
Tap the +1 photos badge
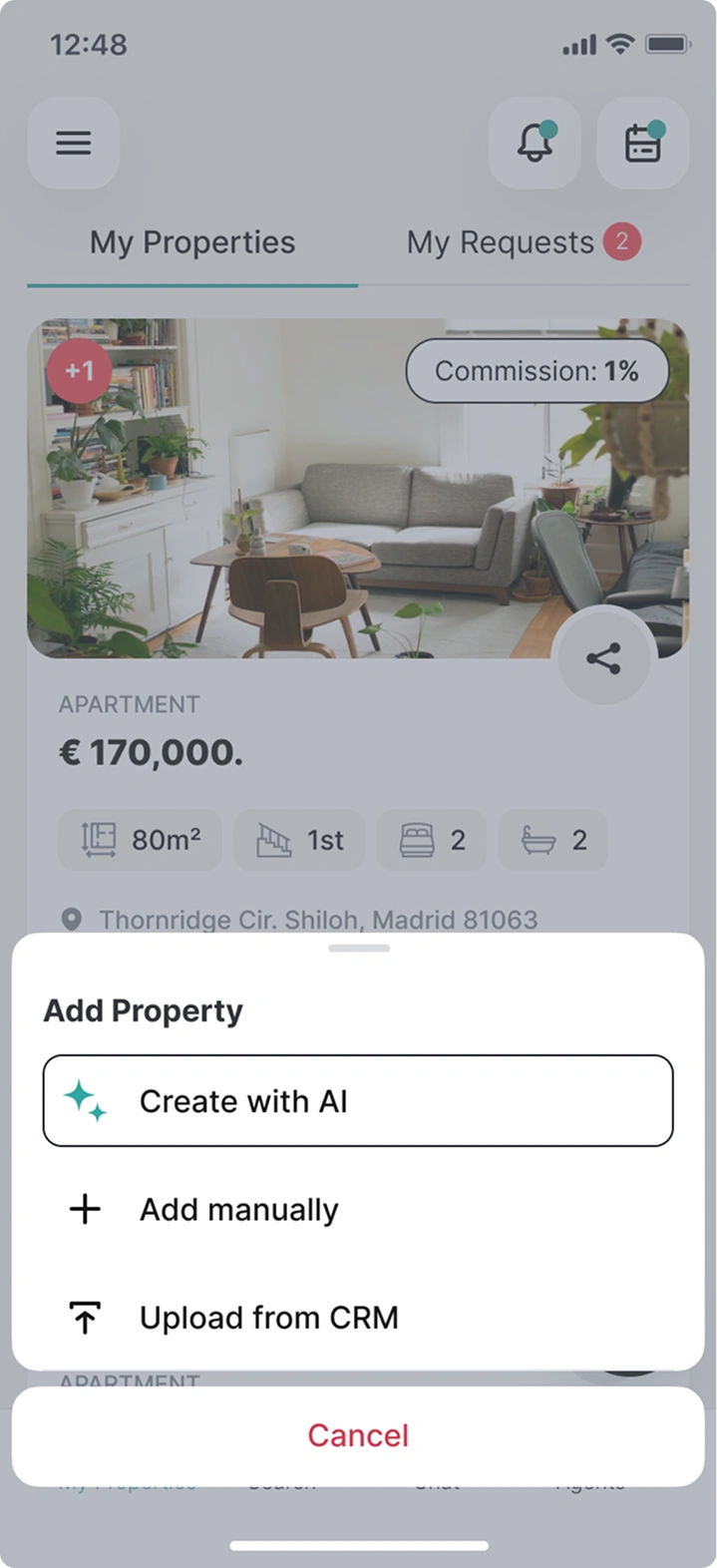click(79, 371)
